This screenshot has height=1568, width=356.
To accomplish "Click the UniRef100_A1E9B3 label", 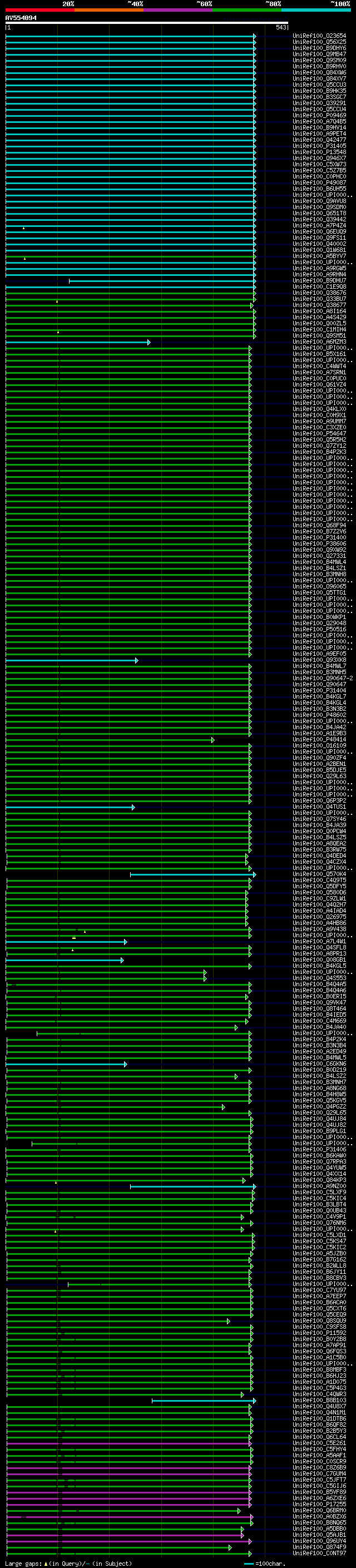I will pyautogui.click(x=319, y=734).
